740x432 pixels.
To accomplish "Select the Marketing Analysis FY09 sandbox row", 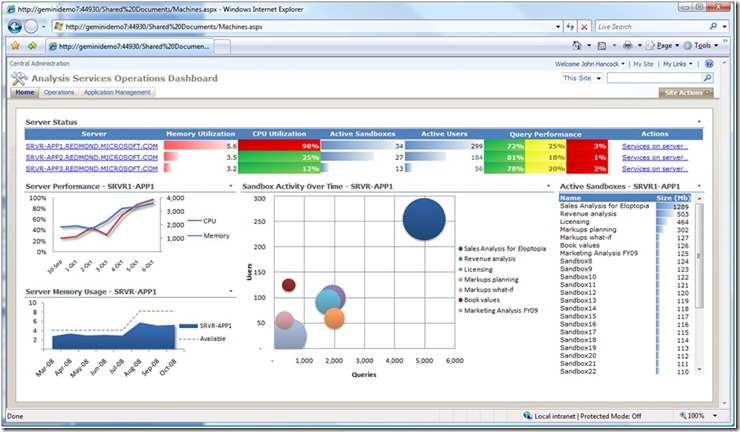I will 625,253.
